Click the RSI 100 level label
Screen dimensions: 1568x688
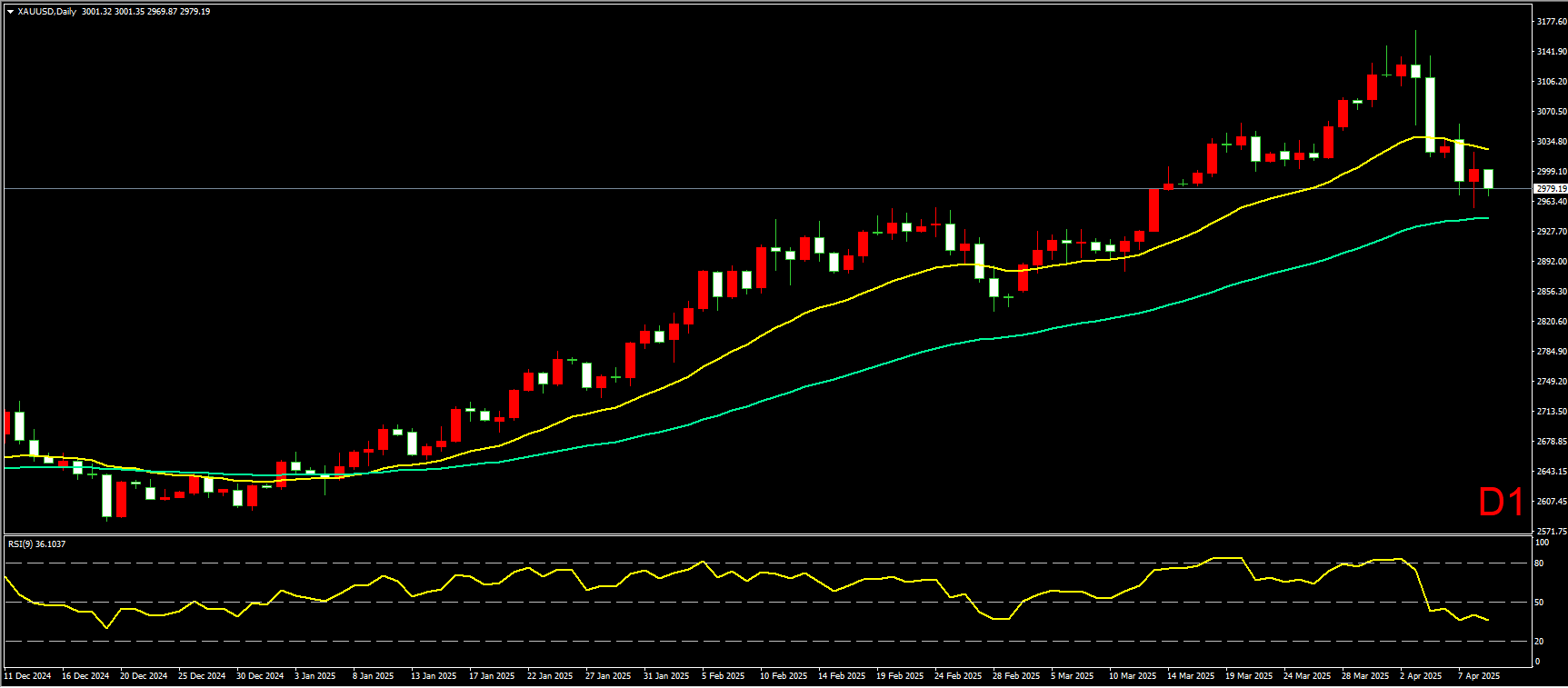(1542, 543)
